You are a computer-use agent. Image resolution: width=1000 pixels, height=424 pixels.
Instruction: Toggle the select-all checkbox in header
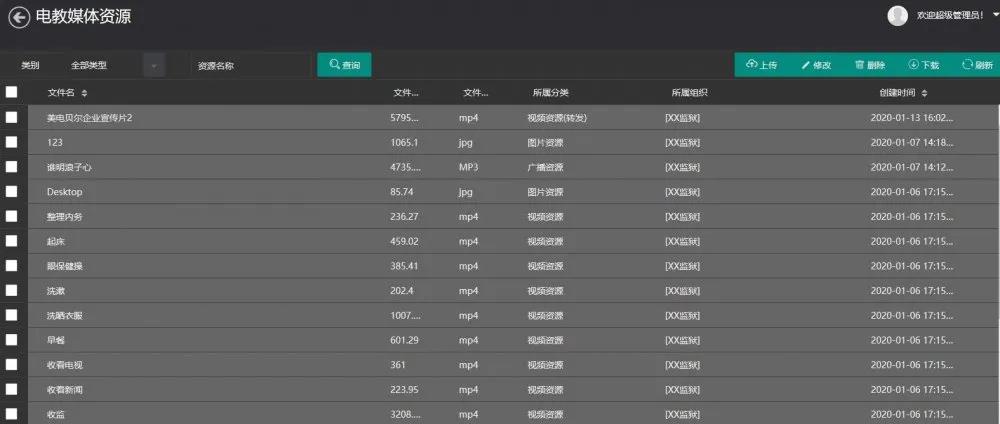tap(11, 92)
